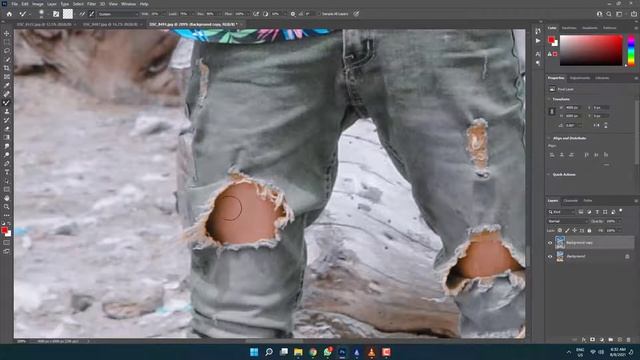Collapse the Quick Actions section
The width and height of the screenshot is (640, 360).
click(x=549, y=174)
